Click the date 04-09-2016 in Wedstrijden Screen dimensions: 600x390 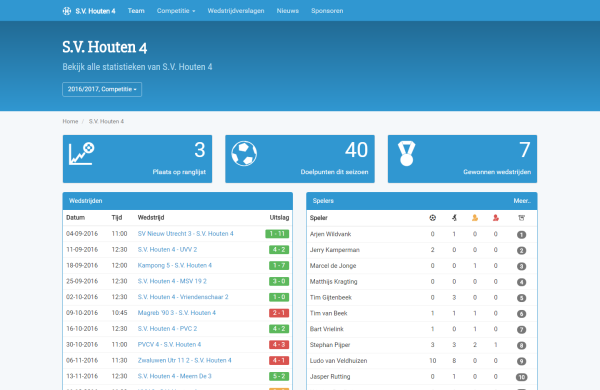[82, 233]
